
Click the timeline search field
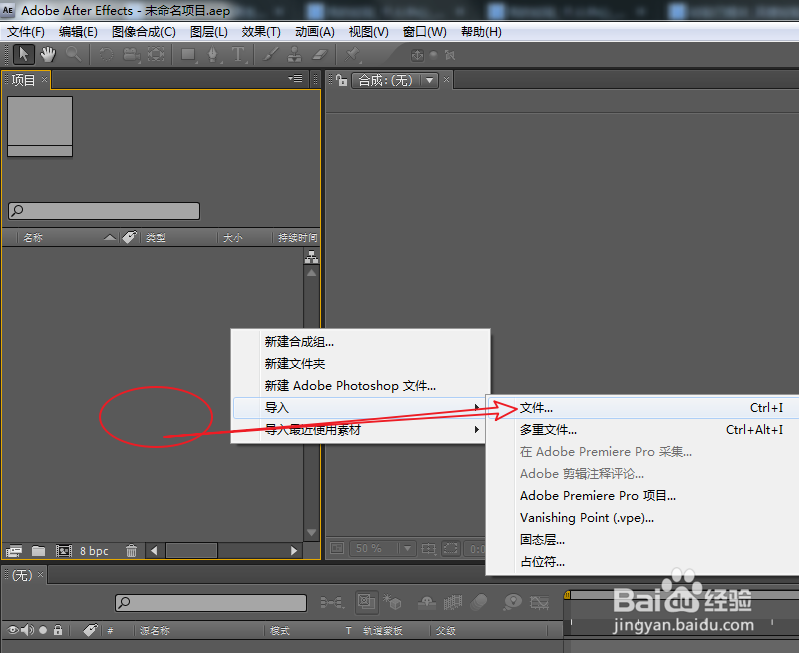pyautogui.click(x=211, y=603)
